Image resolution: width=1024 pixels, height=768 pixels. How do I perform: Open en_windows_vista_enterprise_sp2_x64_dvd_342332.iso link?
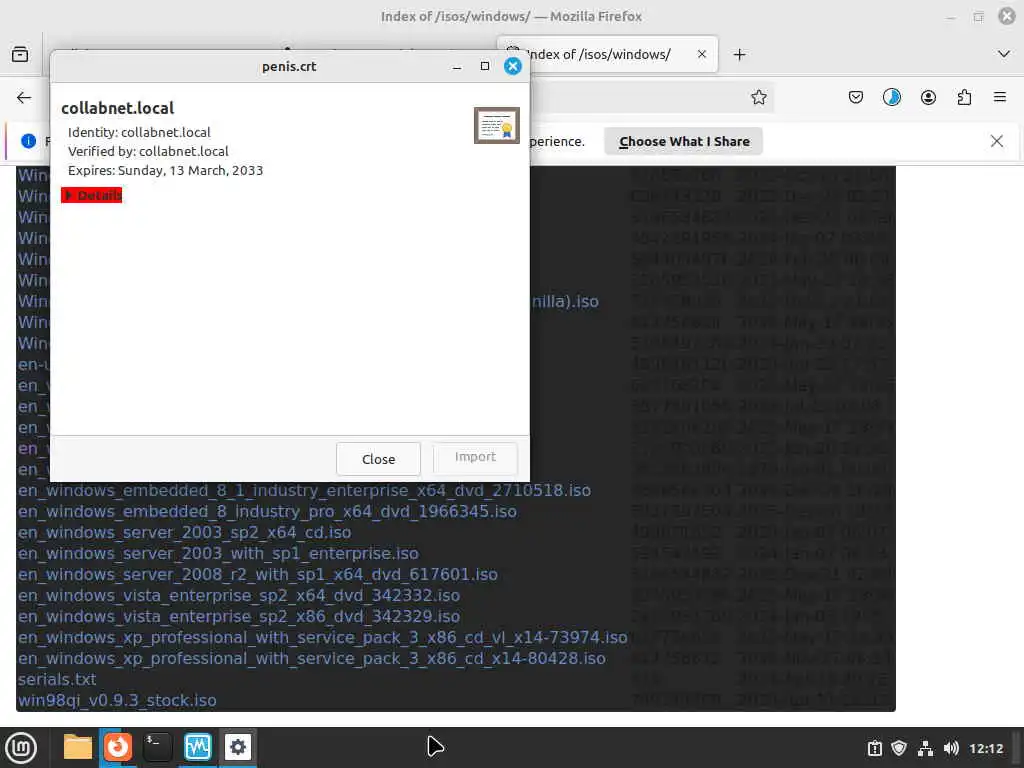239,596
